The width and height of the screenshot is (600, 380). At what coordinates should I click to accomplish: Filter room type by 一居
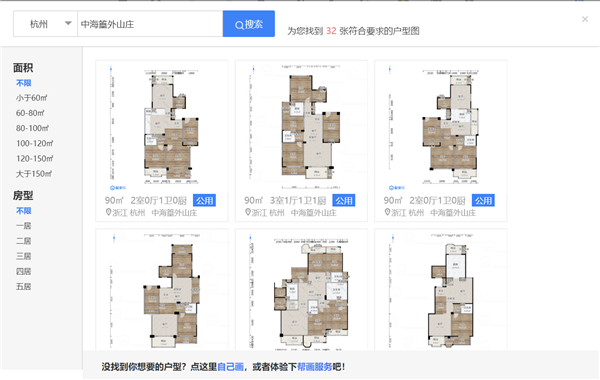click(23, 226)
